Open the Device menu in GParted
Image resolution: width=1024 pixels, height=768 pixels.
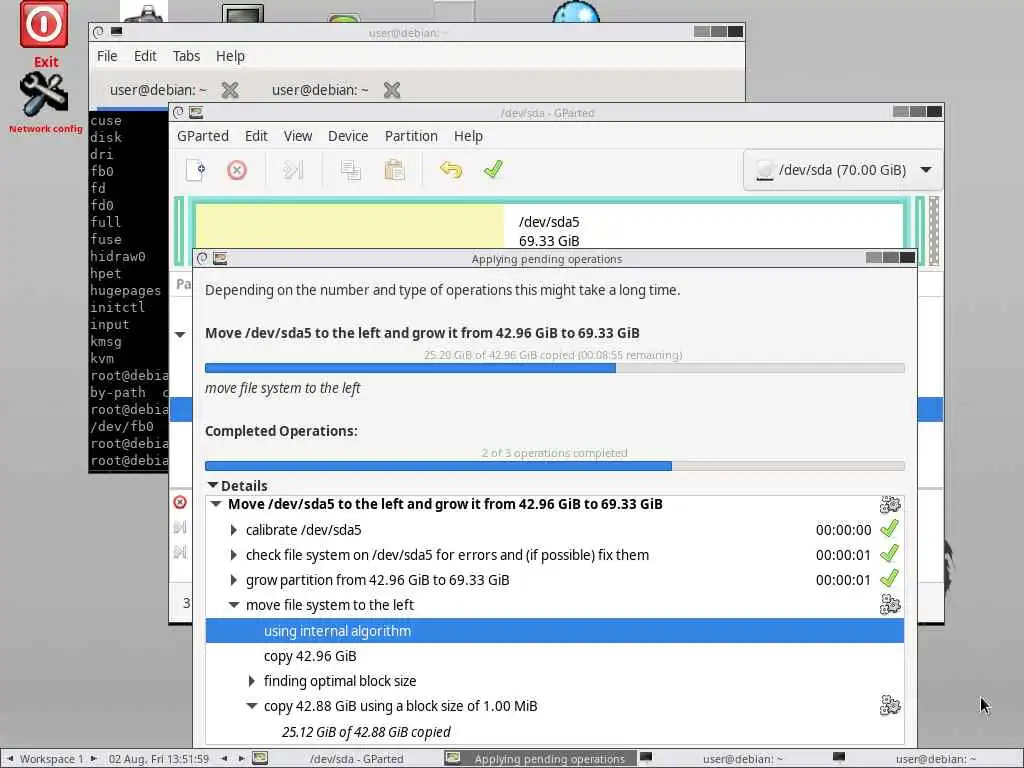(x=348, y=136)
